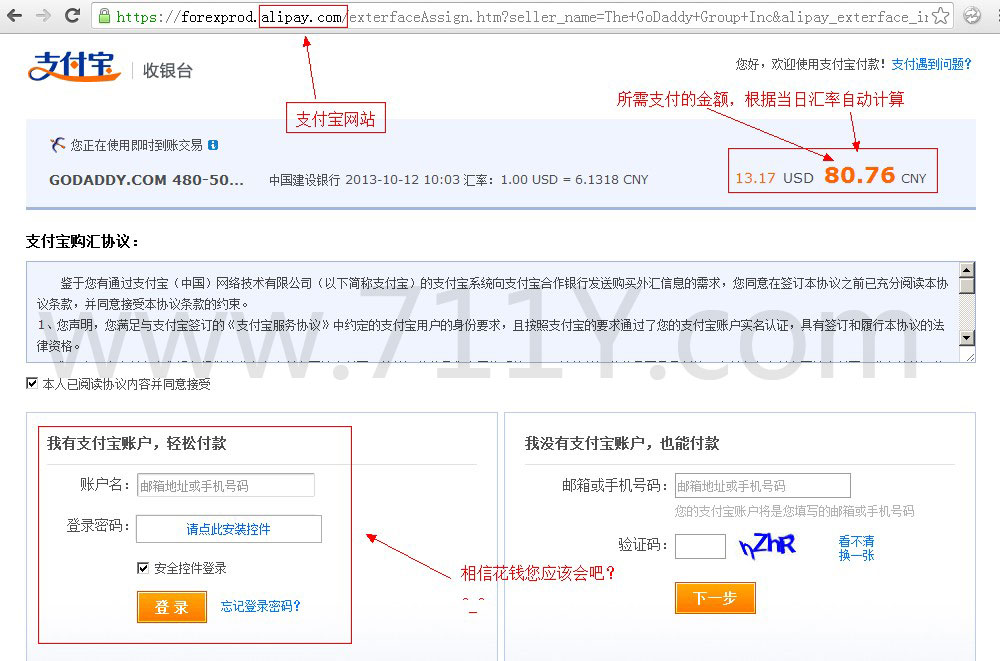Screen dimensions: 1000x661
Task: Click the round extension icon right of the star
Action: [972, 16]
